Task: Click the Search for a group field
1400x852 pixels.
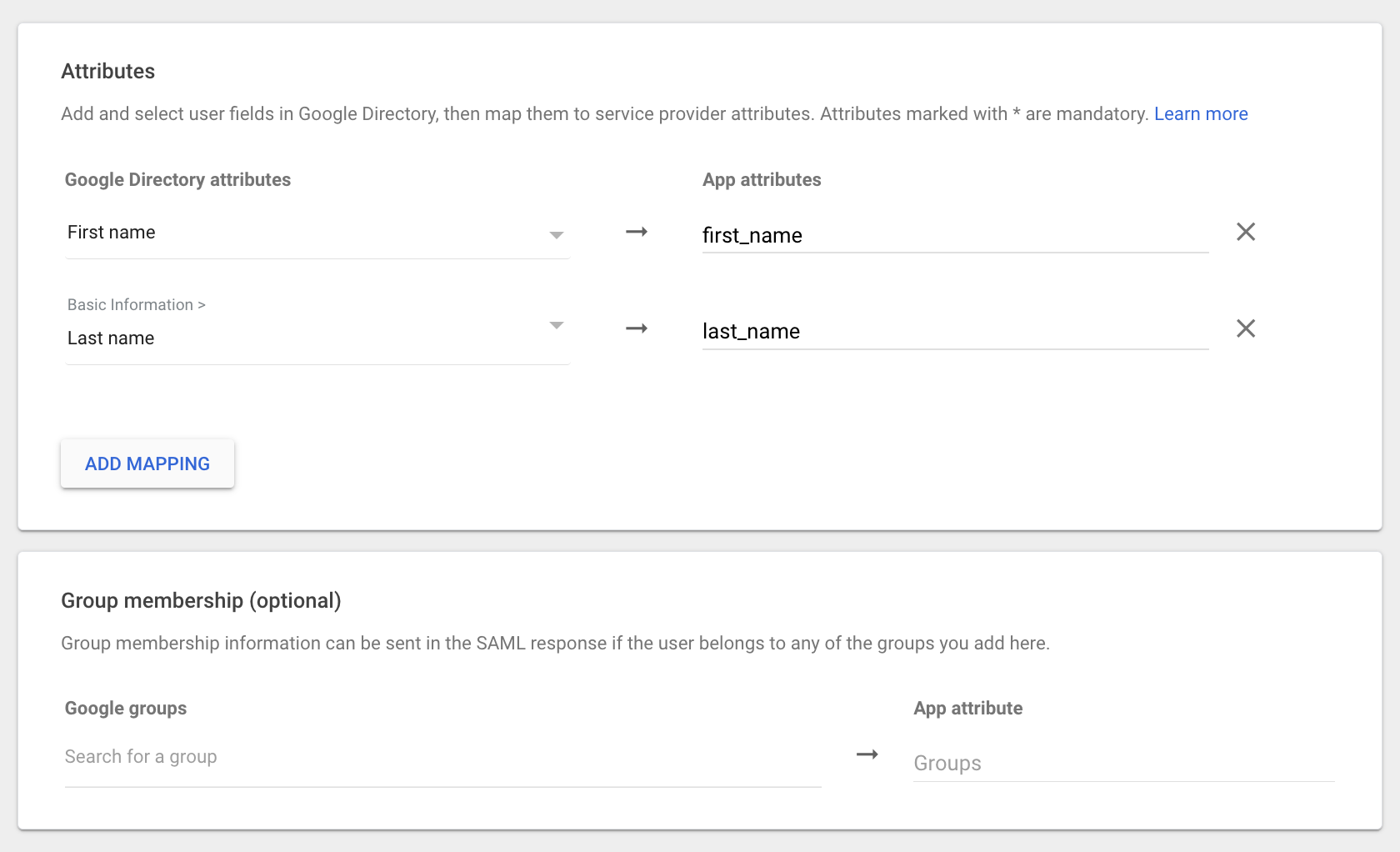Action: (442, 757)
